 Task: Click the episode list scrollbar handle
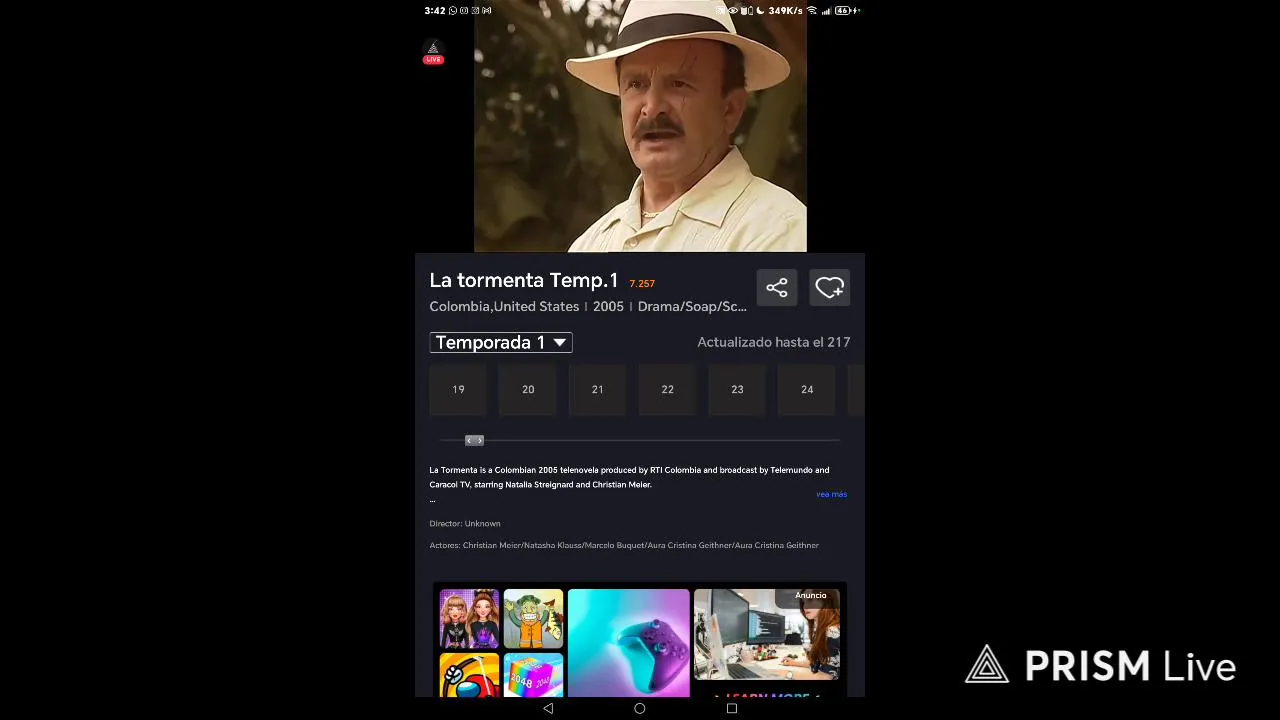[474, 440]
